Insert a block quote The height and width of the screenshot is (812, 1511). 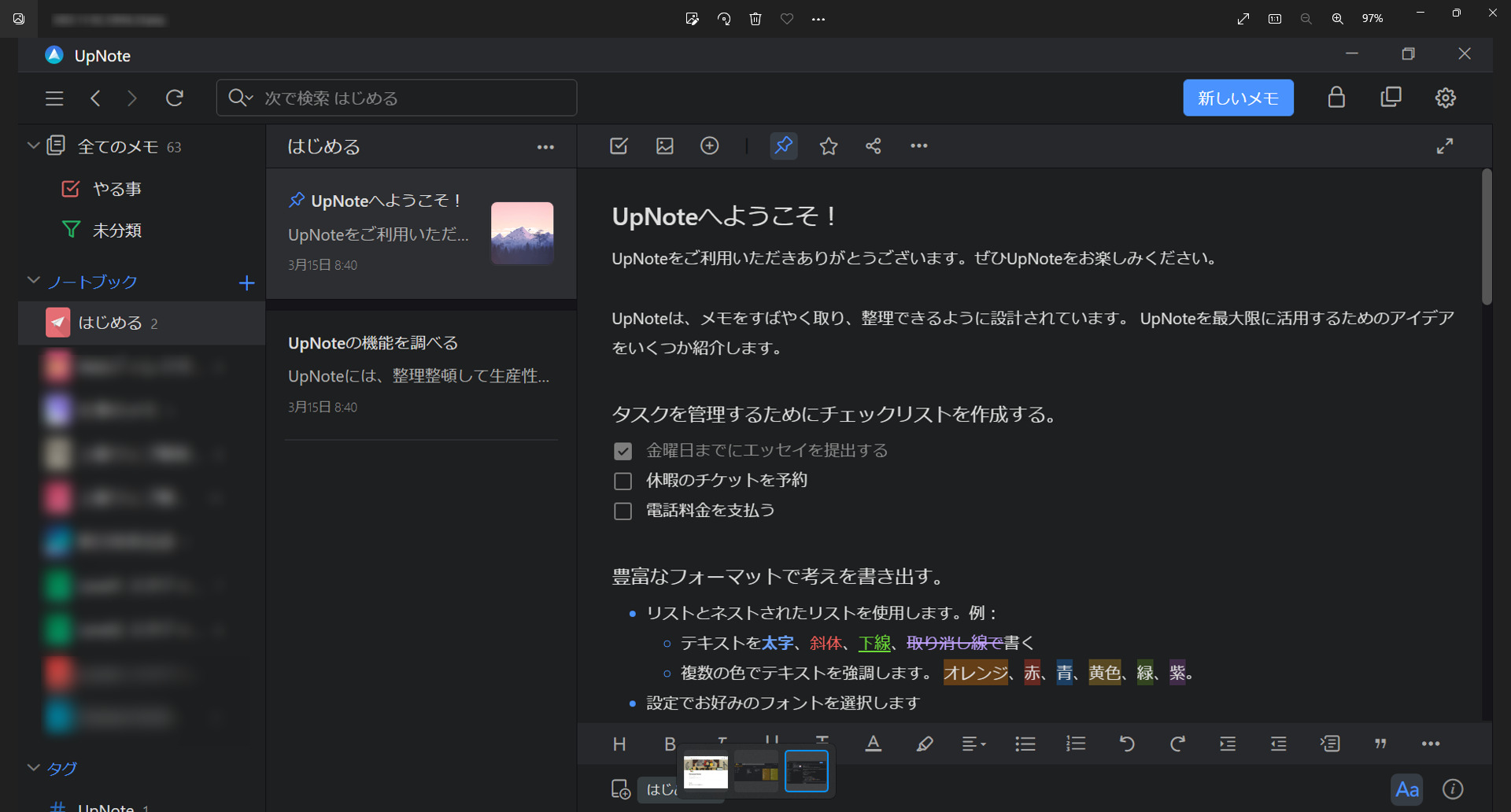click(1380, 744)
